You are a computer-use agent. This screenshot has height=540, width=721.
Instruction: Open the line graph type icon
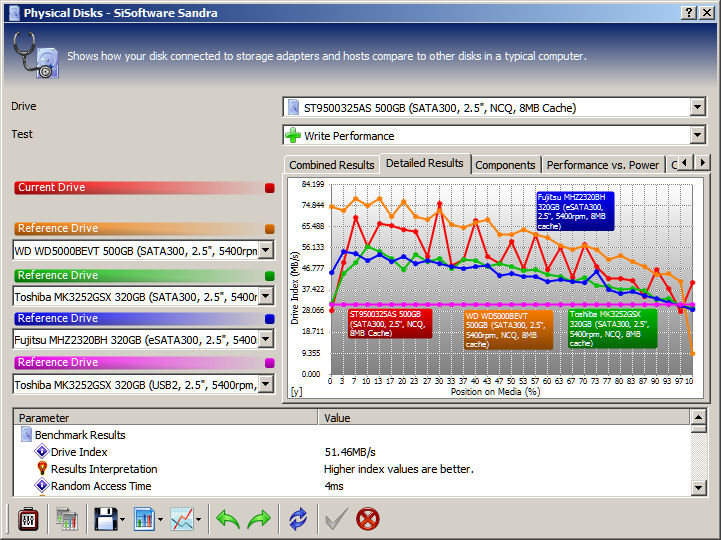[x=182, y=520]
